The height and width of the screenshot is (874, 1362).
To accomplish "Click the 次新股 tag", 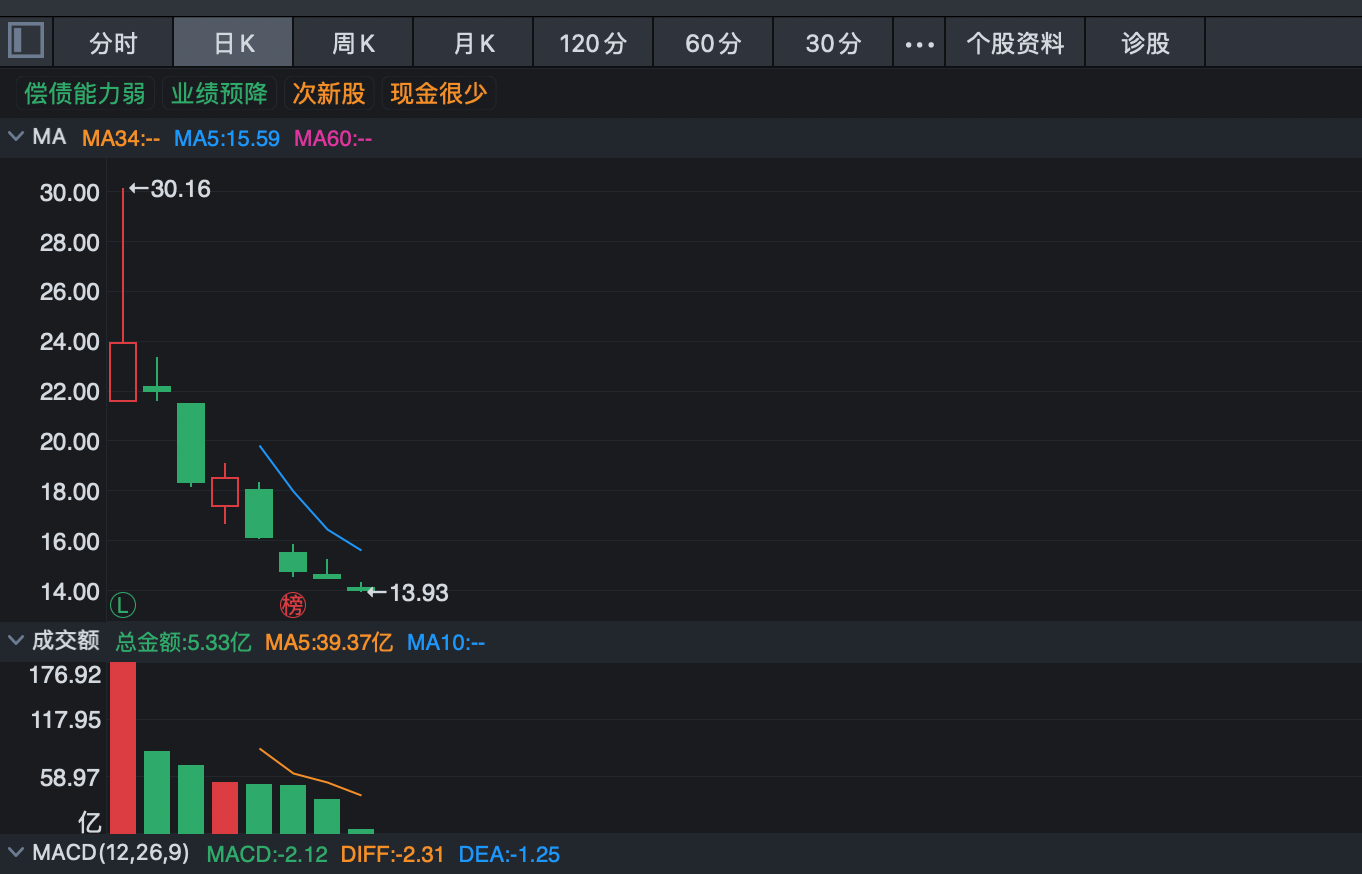I will pos(329,94).
